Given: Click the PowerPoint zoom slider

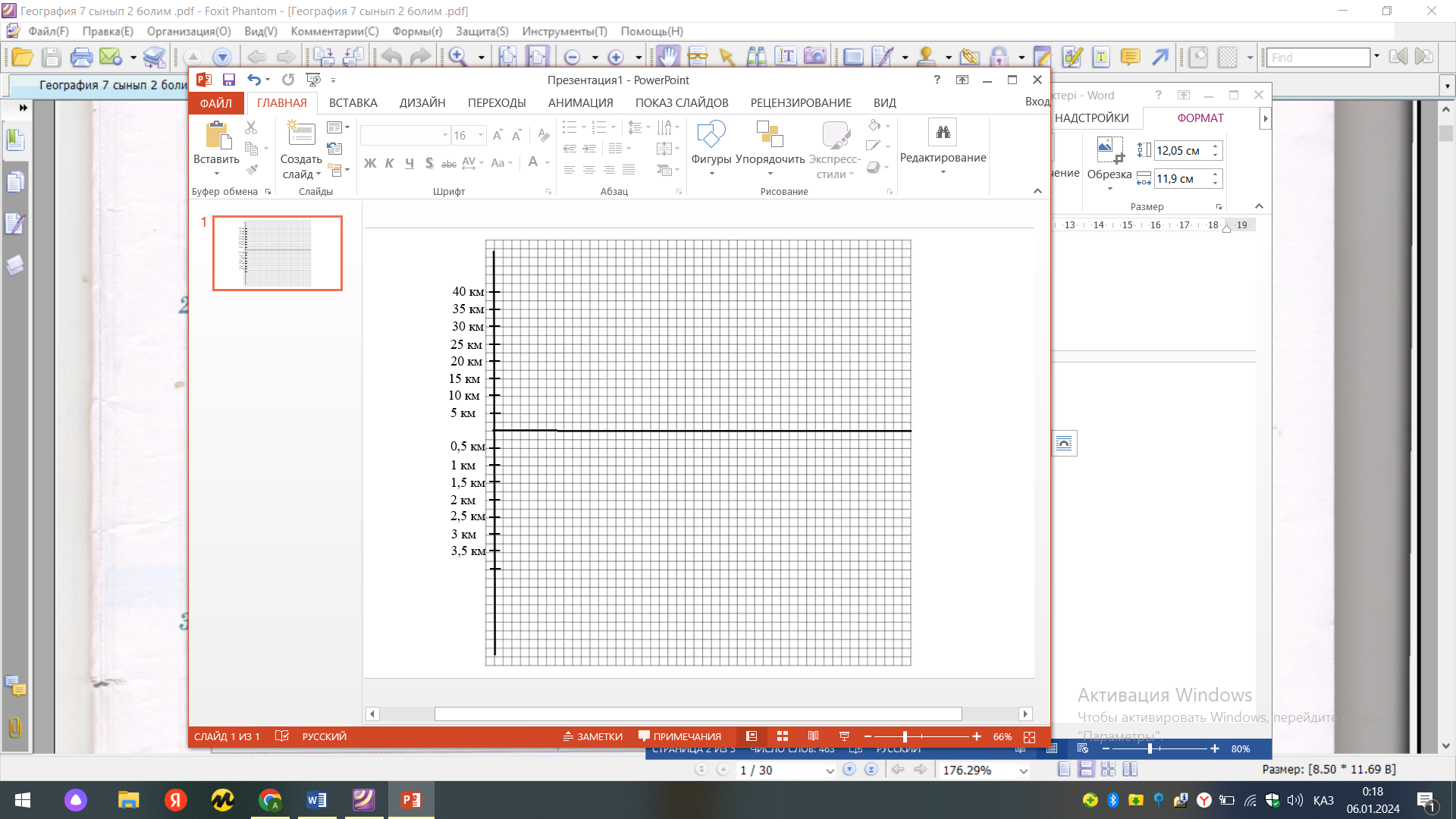Looking at the screenshot, I should tap(905, 736).
